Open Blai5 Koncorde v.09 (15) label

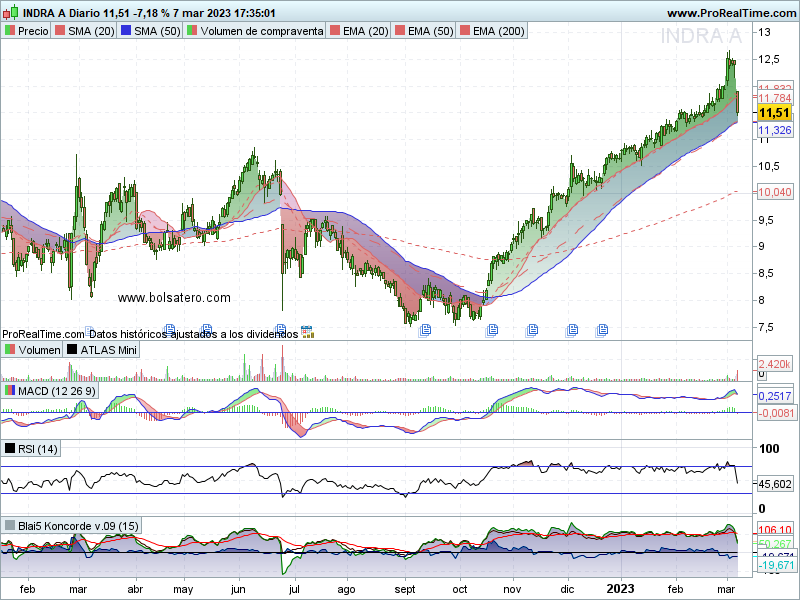tap(71, 526)
